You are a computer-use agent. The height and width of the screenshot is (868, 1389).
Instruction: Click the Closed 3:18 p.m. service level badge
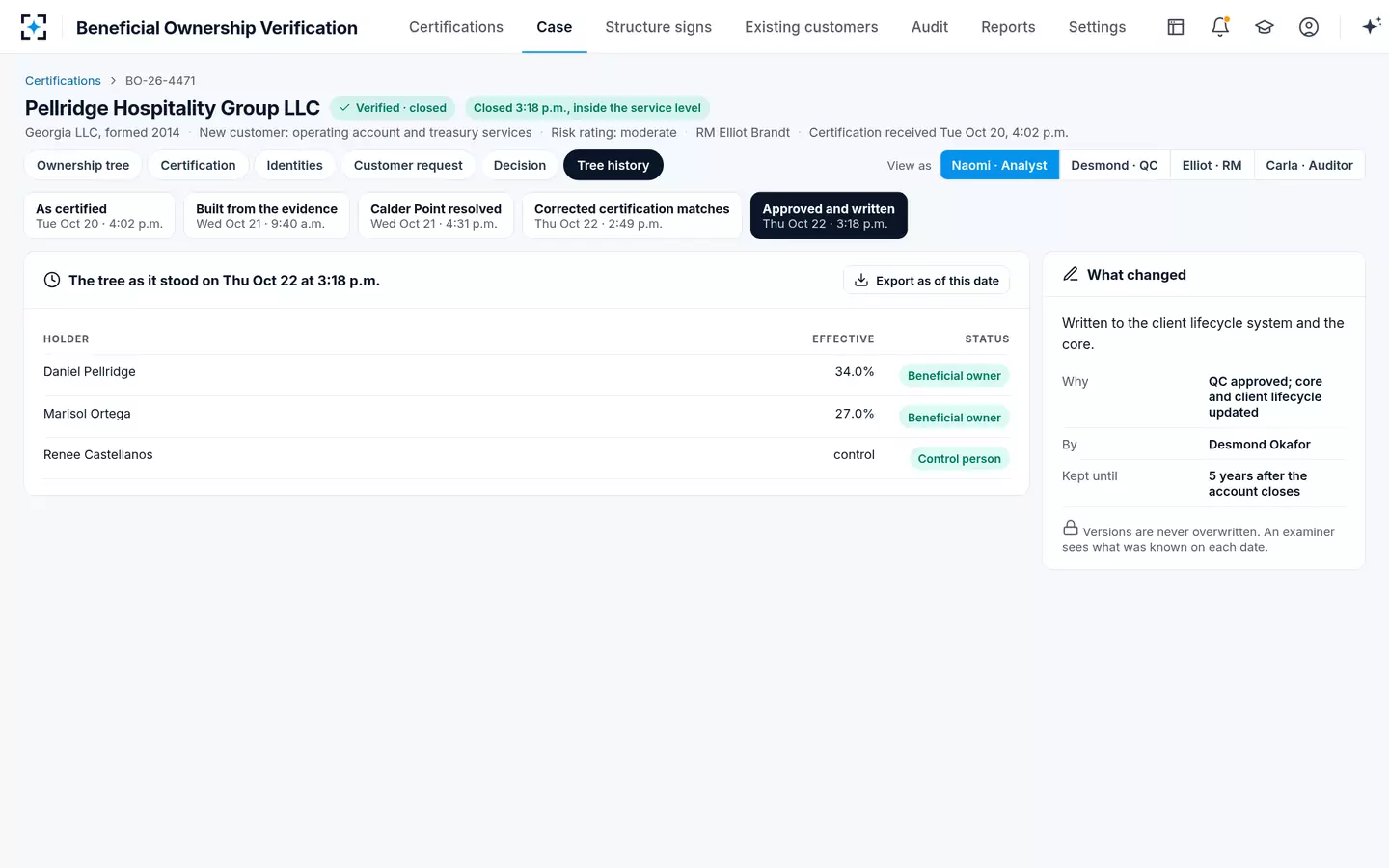(587, 108)
